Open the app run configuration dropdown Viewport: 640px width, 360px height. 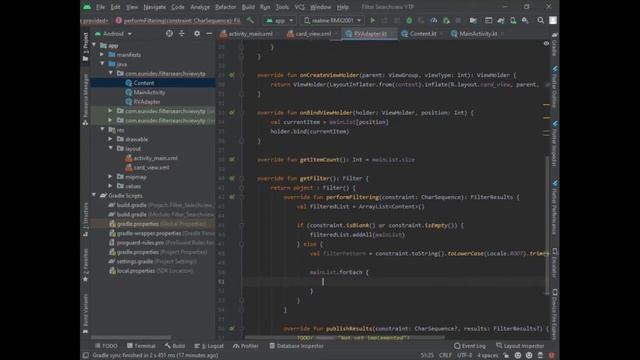280,20
